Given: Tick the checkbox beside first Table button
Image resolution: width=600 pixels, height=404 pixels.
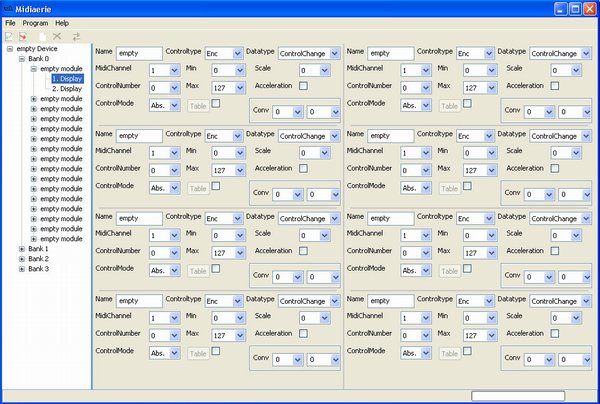Looking at the screenshot, I should [x=217, y=101].
